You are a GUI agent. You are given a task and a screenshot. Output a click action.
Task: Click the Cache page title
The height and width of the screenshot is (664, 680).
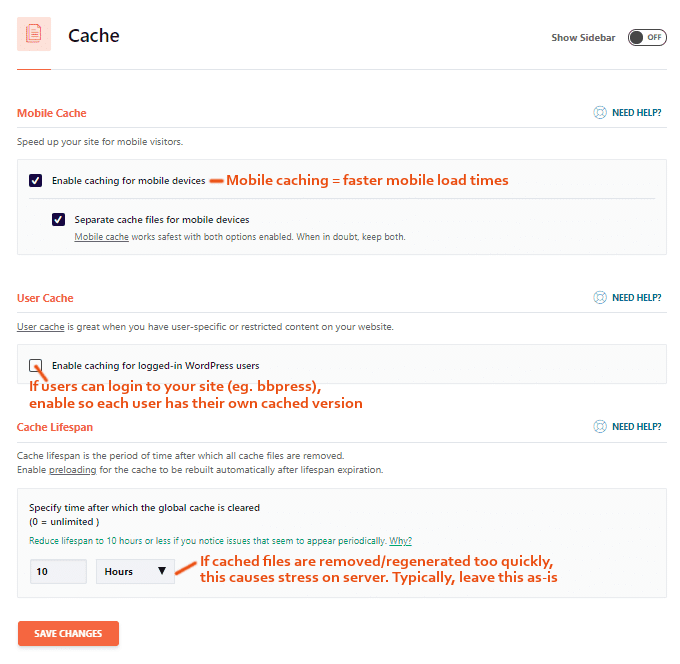94,36
